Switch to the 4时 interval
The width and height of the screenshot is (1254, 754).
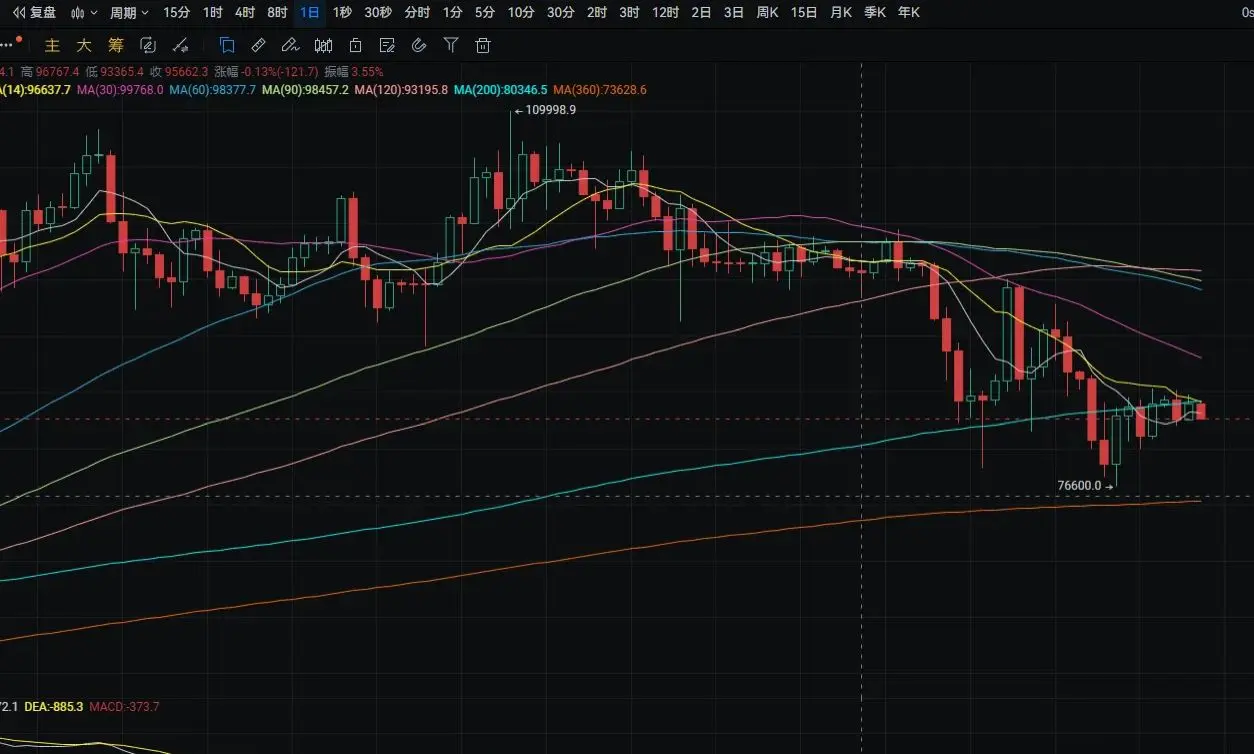point(245,13)
